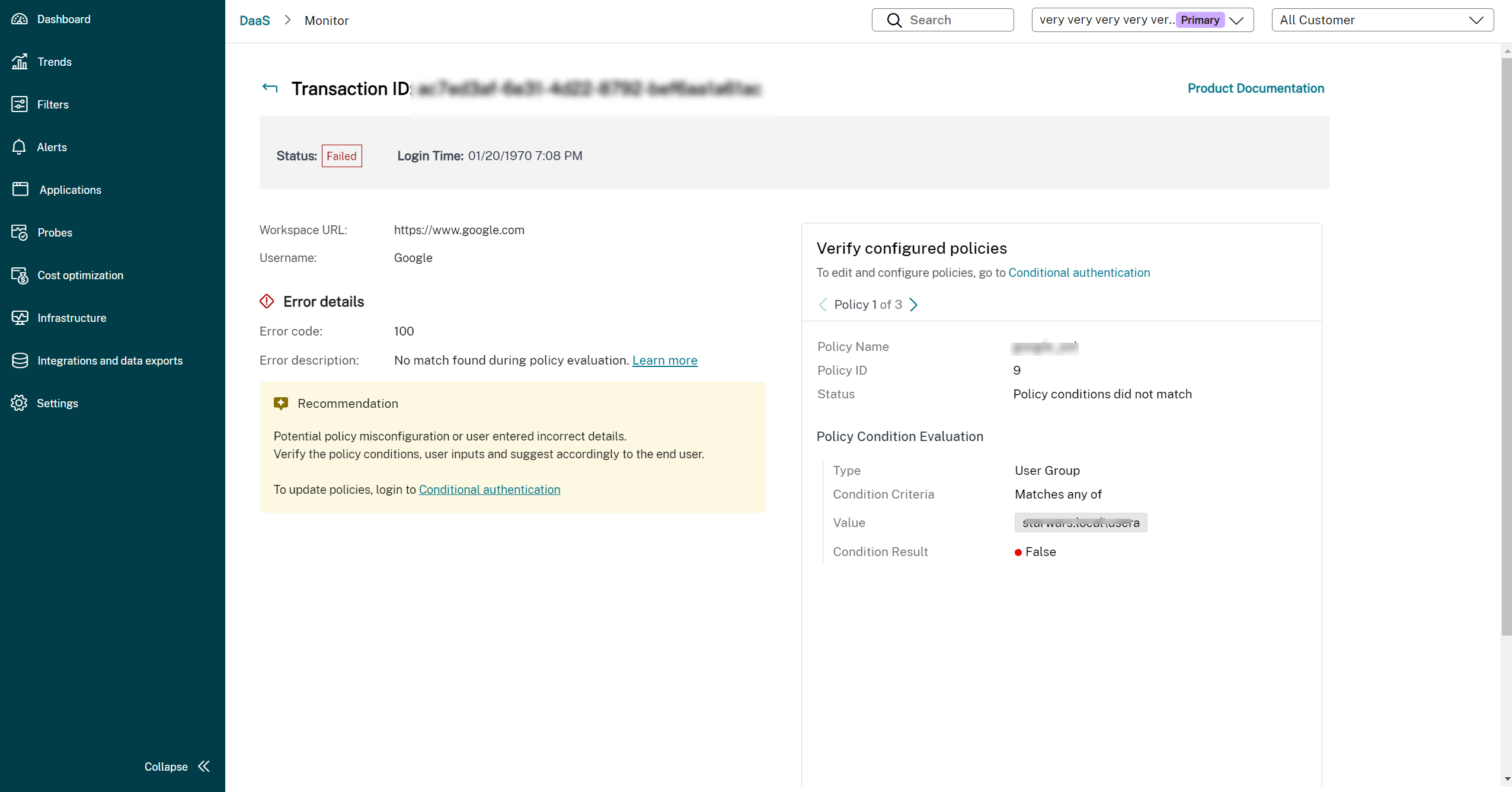The image size is (1512, 792).
Task: Open Trends via its chart icon
Action: pos(20,62)
